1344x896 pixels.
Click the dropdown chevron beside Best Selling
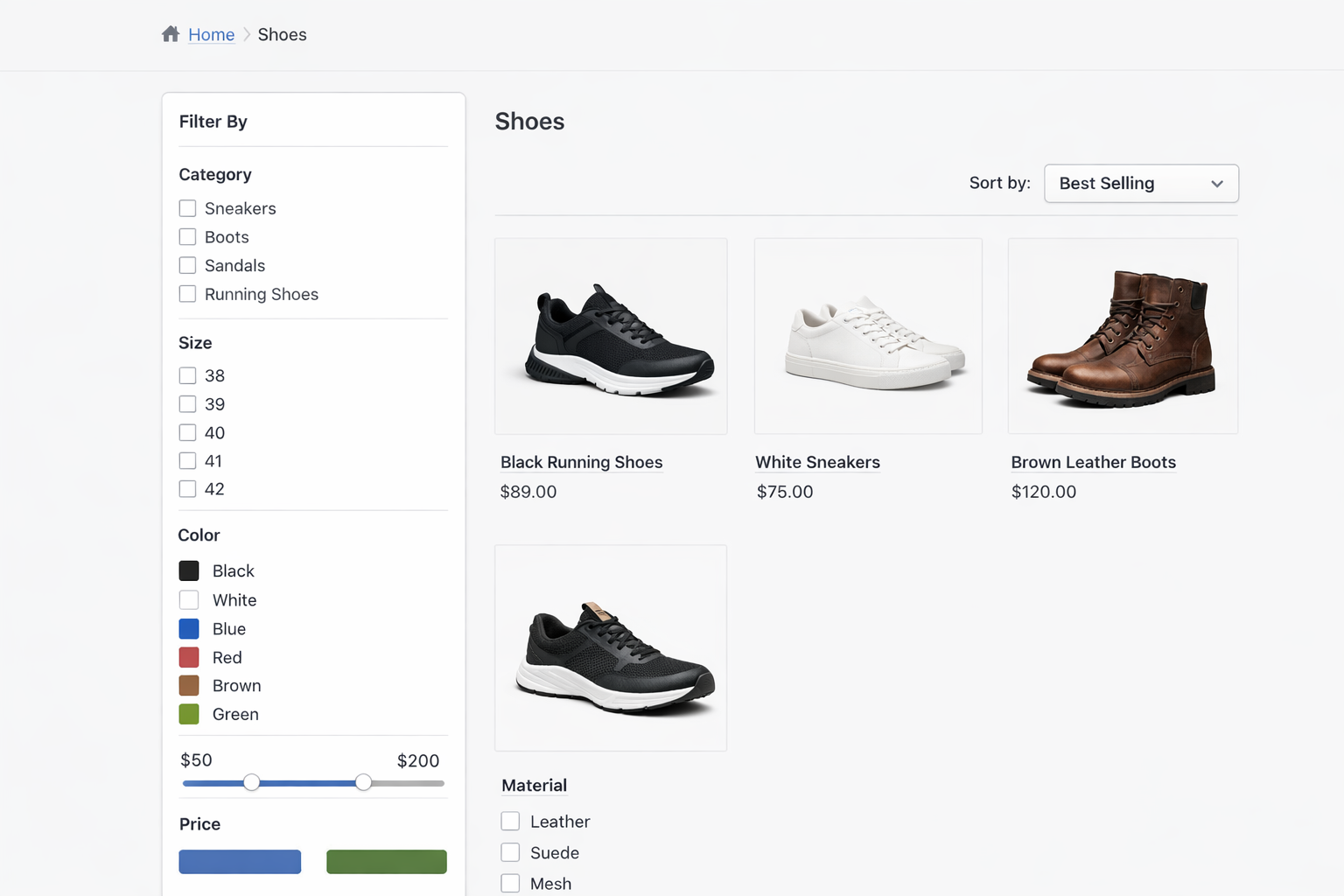coord(1216,184)
